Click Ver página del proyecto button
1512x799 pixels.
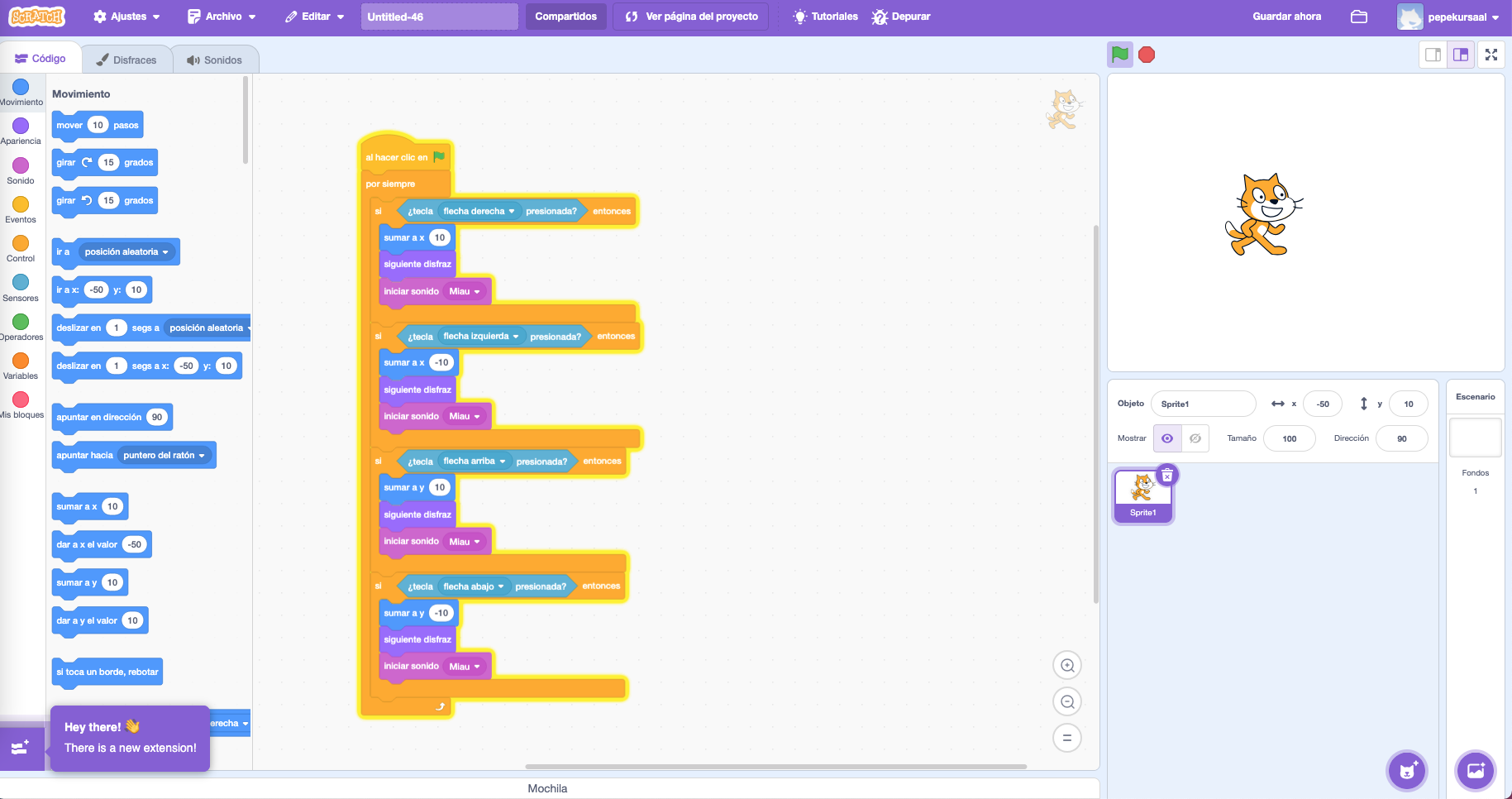point(691,17)
